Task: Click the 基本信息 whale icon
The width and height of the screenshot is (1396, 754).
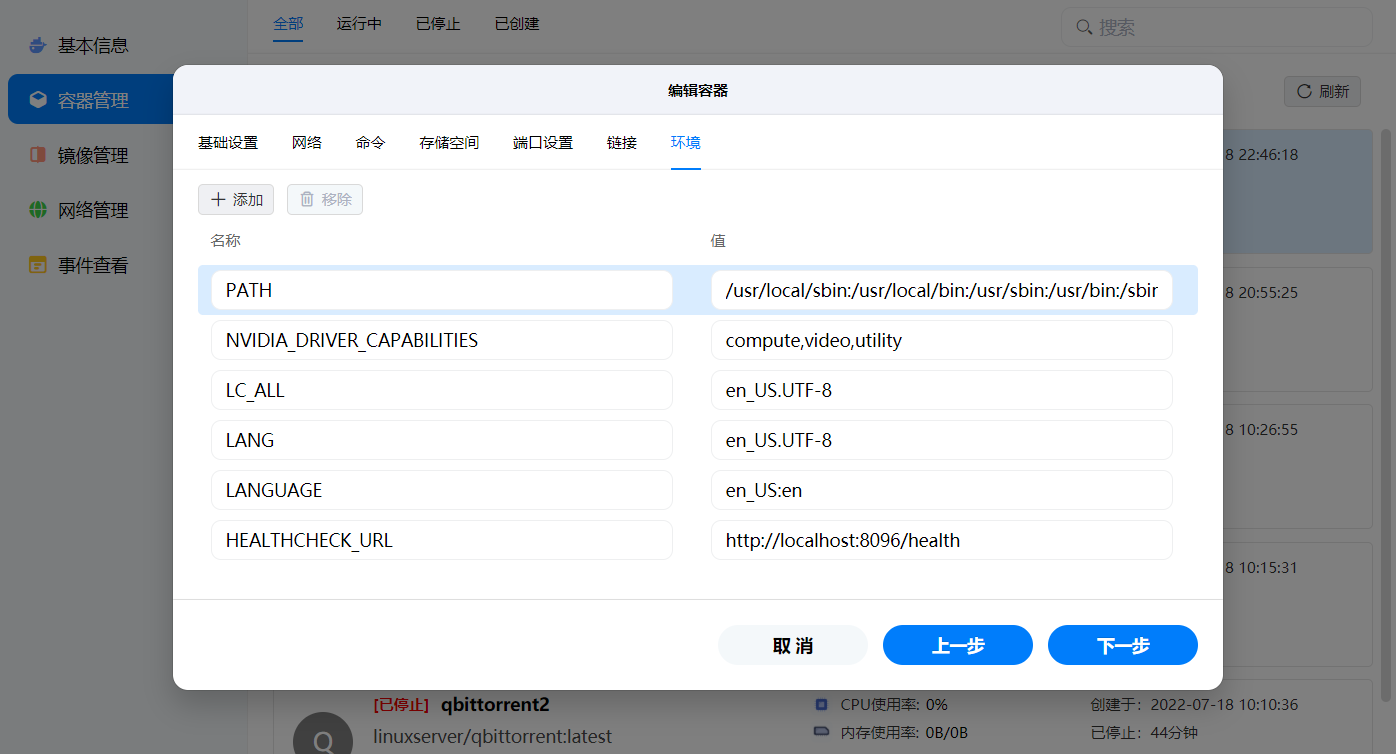Action: coord(38,46)
